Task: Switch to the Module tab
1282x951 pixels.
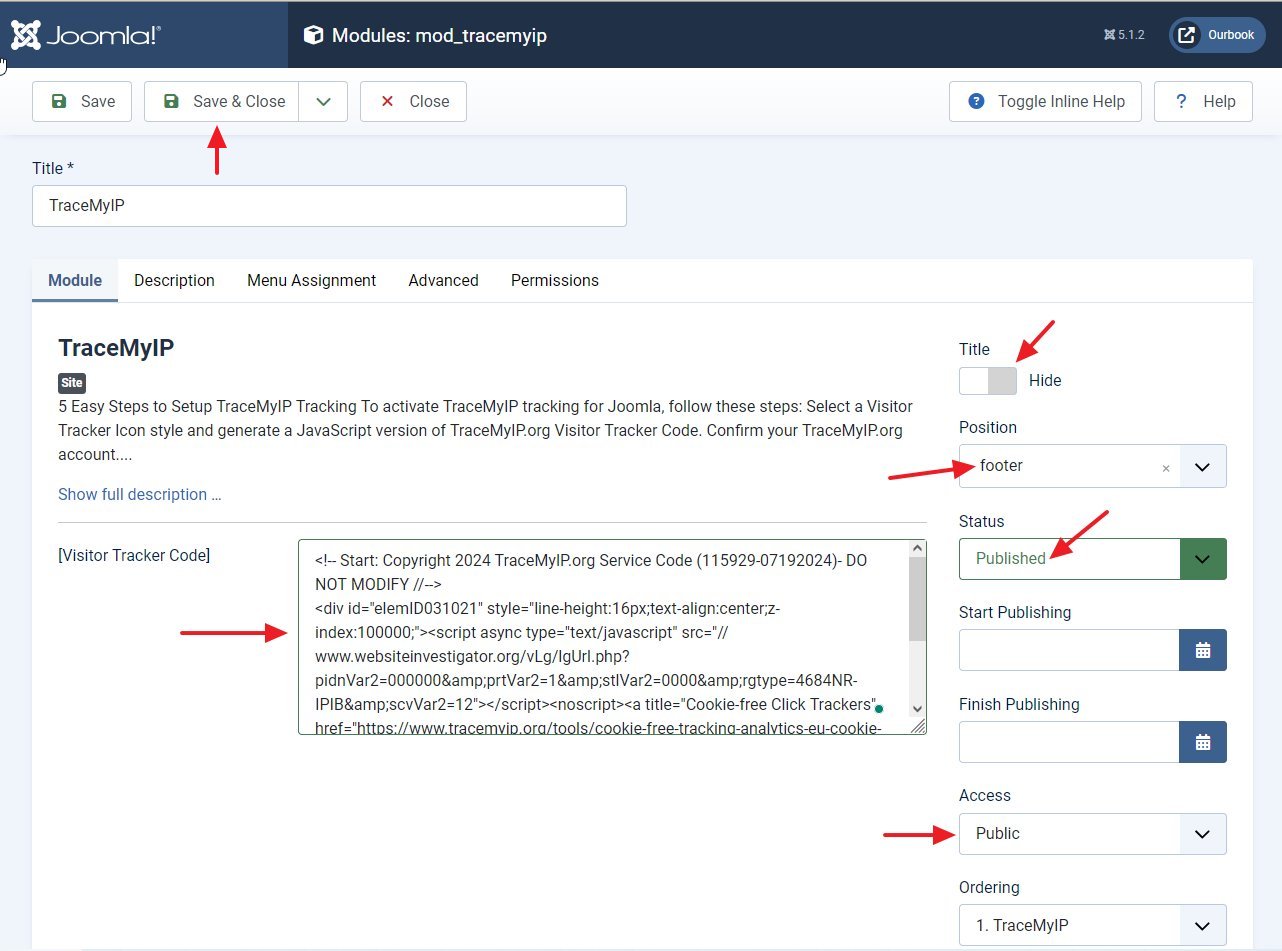Action: [x=75, y=281]
